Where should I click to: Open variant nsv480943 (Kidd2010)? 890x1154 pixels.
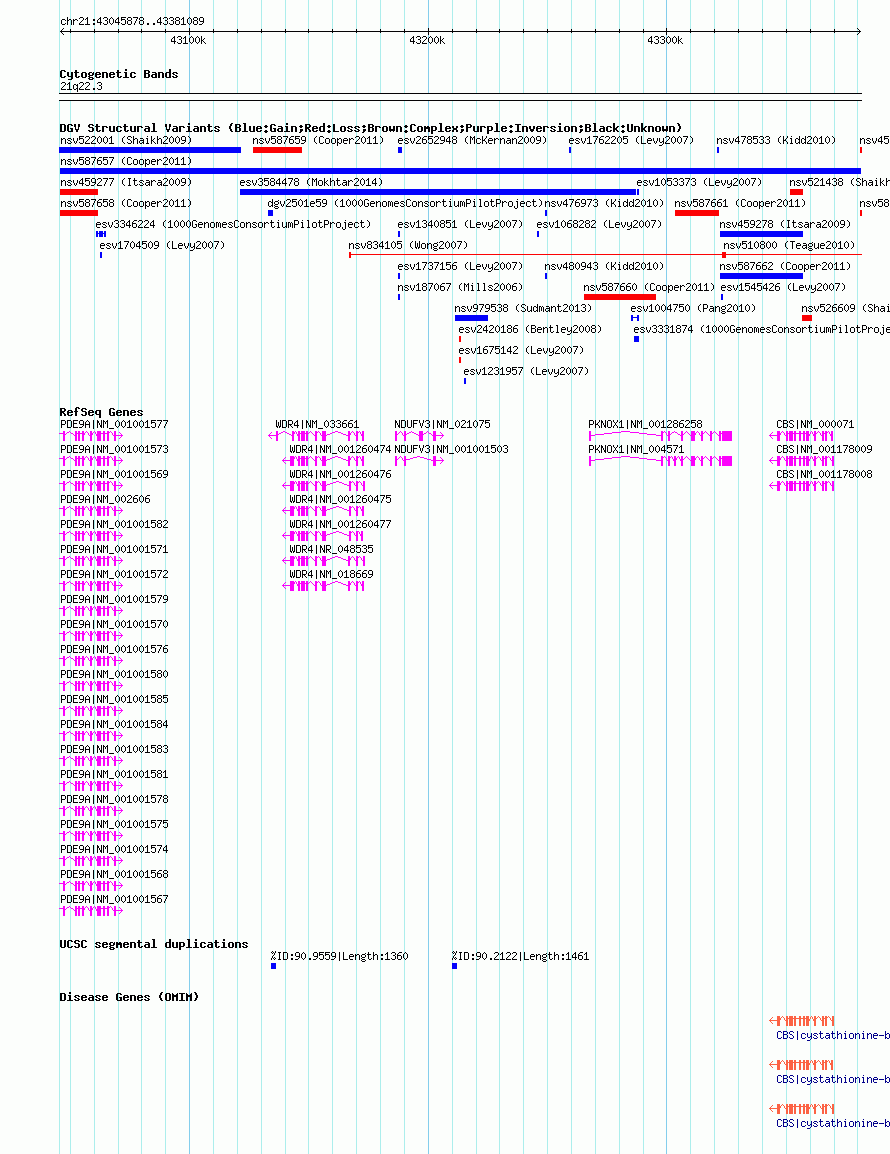[604, 266]
